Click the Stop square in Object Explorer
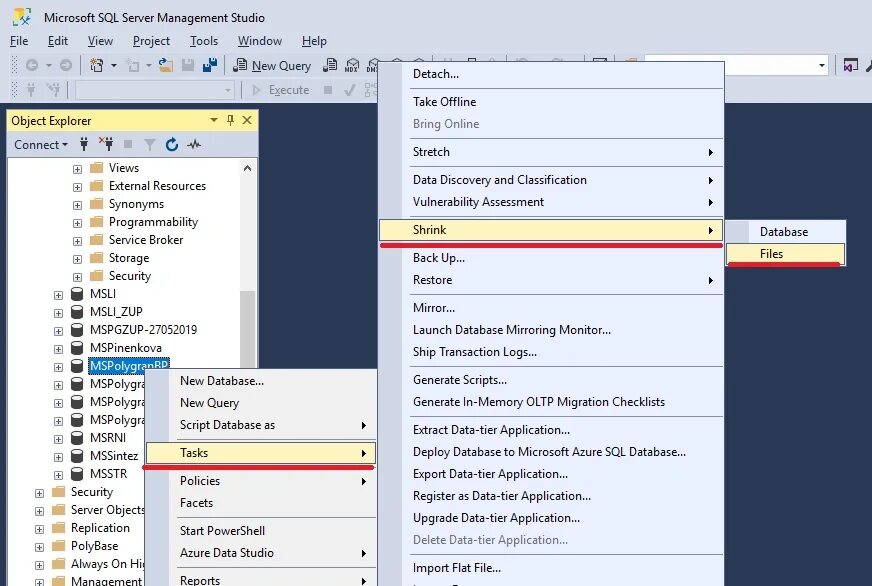Viewport: 872px width, 586px height. (128, 145)
